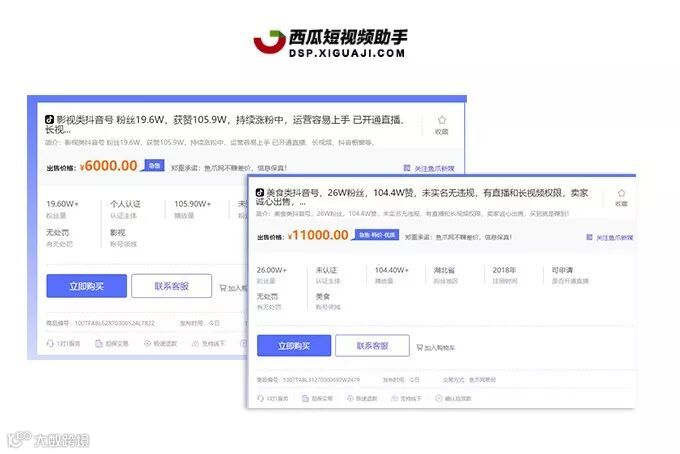
Task: Click the 极速退款 icon in the 影视类 card
Action: [x=147, y=343]
